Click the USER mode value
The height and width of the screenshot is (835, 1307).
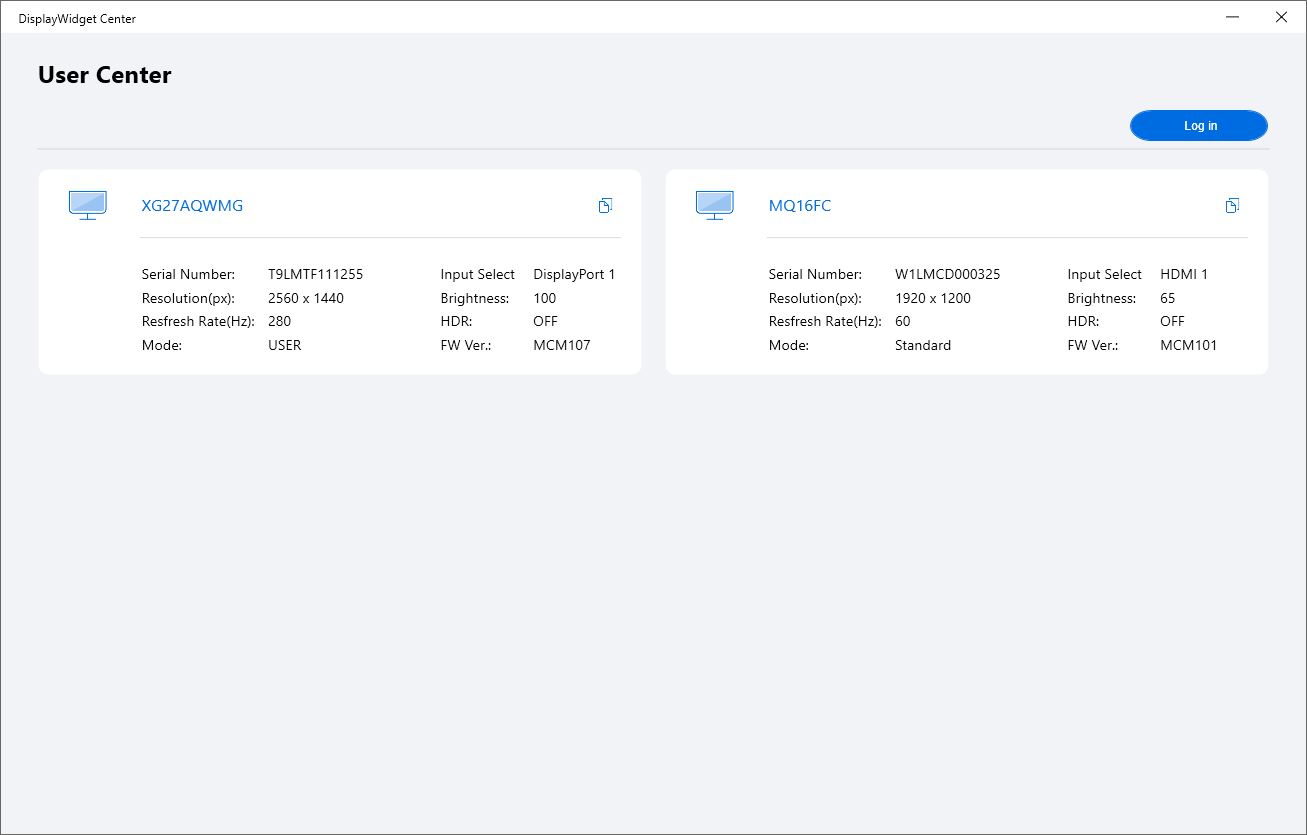[x=285, y=345]
